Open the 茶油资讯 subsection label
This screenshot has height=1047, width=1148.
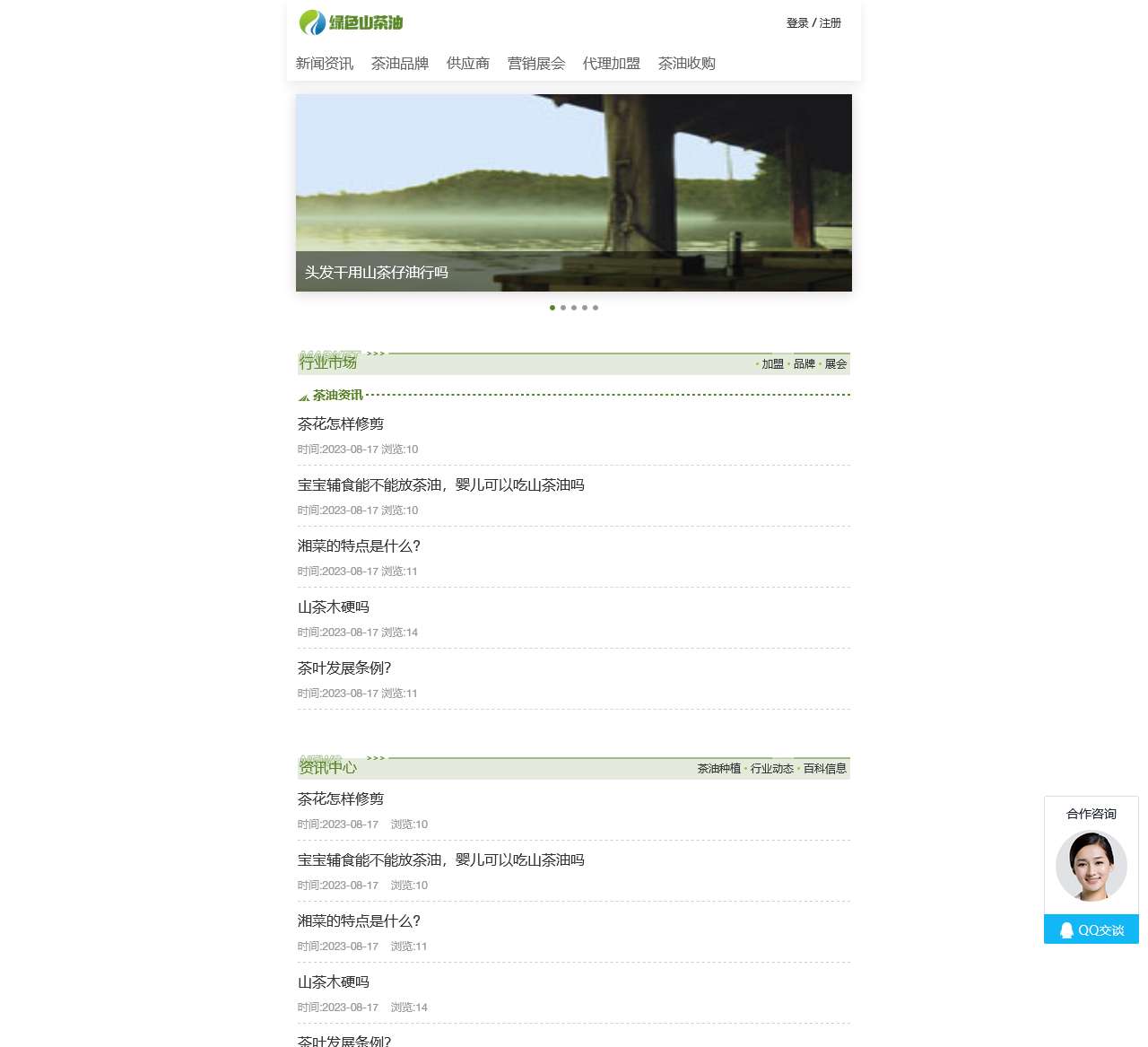click(337, 395)
